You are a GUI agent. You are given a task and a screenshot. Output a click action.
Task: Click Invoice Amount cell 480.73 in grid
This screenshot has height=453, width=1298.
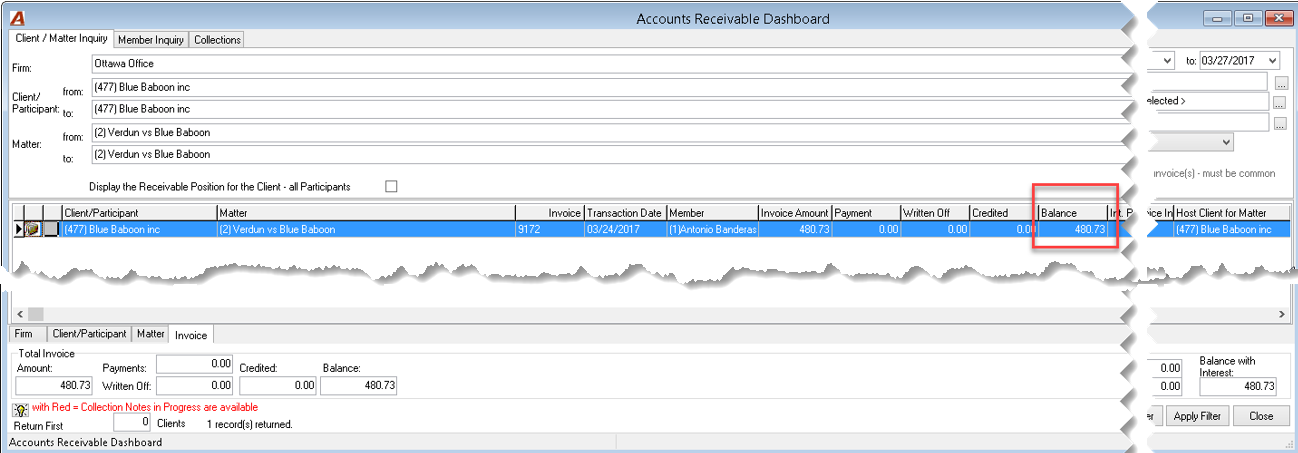795,229
